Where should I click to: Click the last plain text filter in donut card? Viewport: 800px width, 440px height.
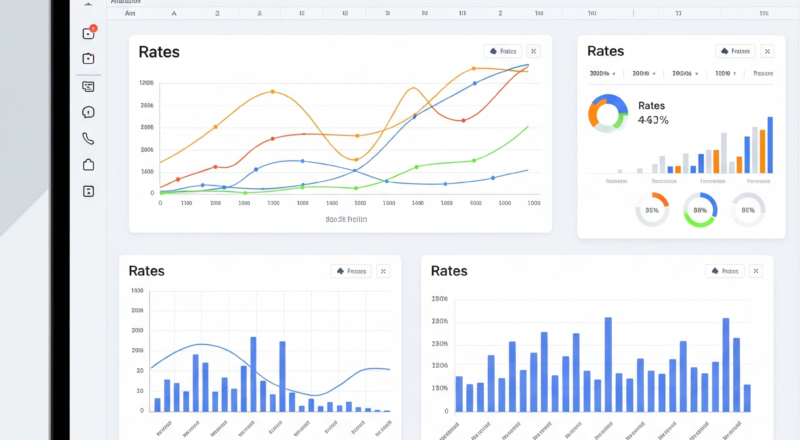(x=763, y=74)
